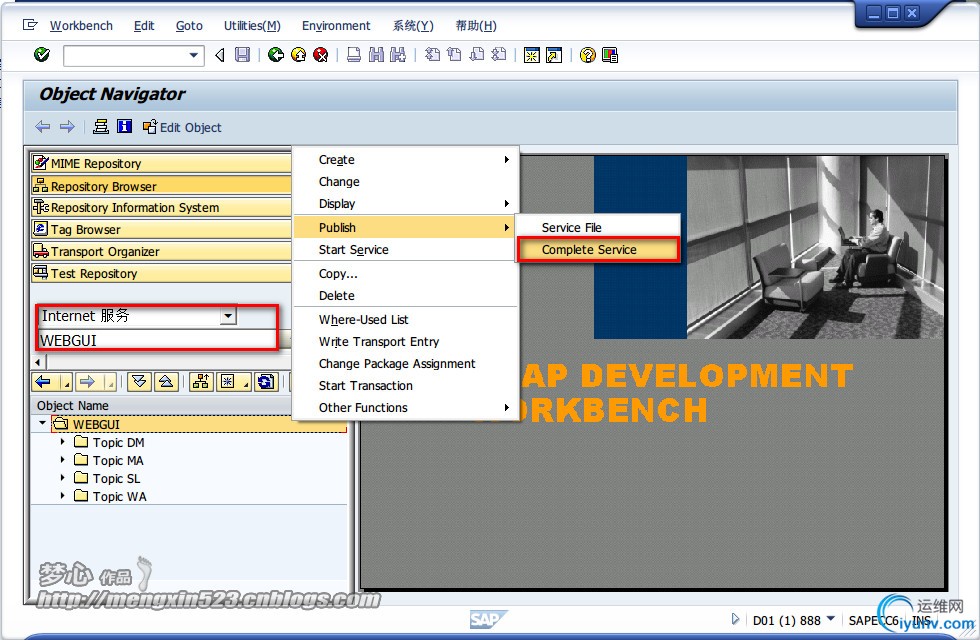Click the Refresh Object List icon
This screenshot has width=980, height=640.
coord(266,382)
